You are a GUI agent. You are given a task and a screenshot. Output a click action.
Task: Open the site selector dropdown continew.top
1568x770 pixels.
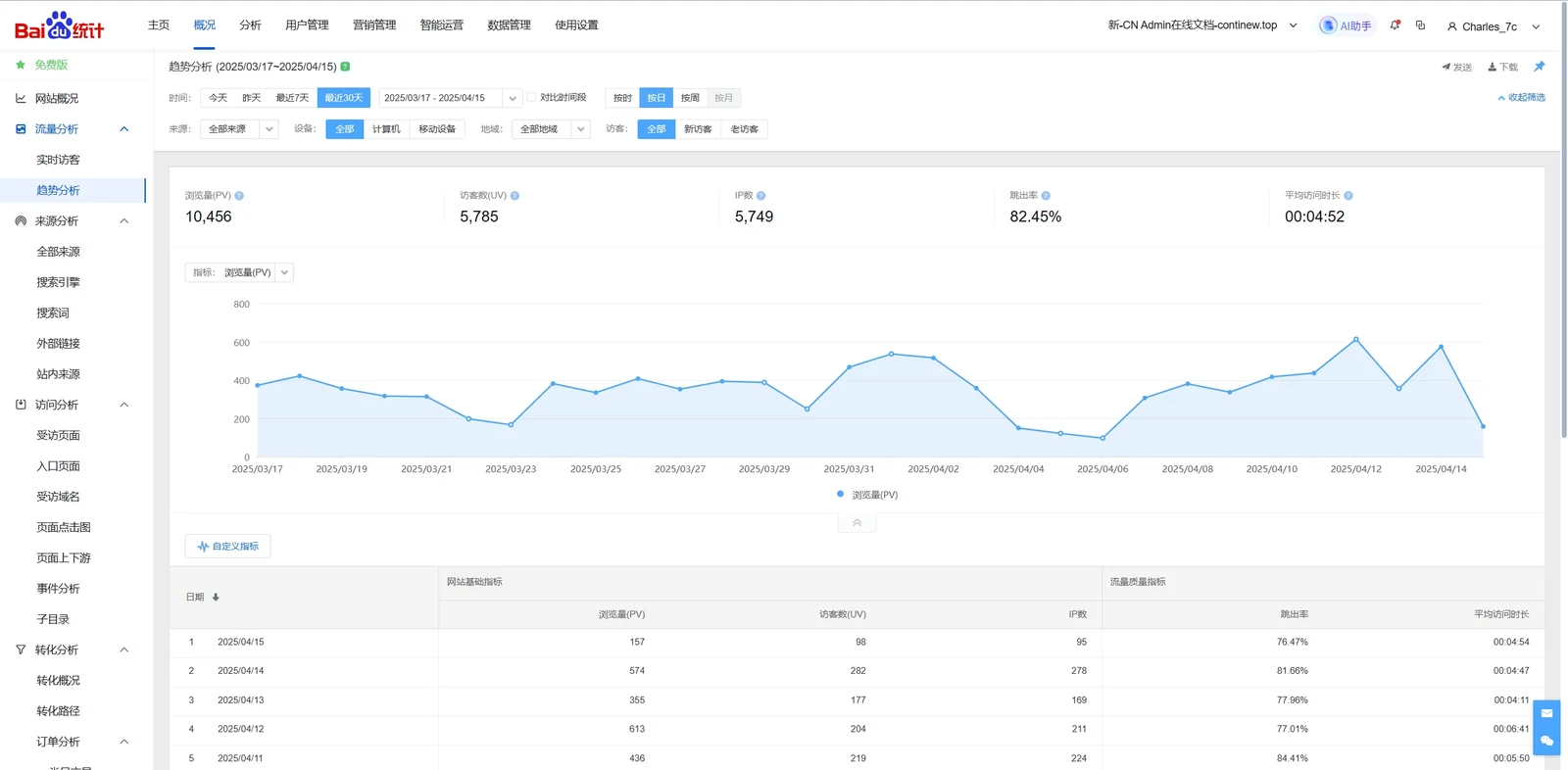pos(1202,25)
